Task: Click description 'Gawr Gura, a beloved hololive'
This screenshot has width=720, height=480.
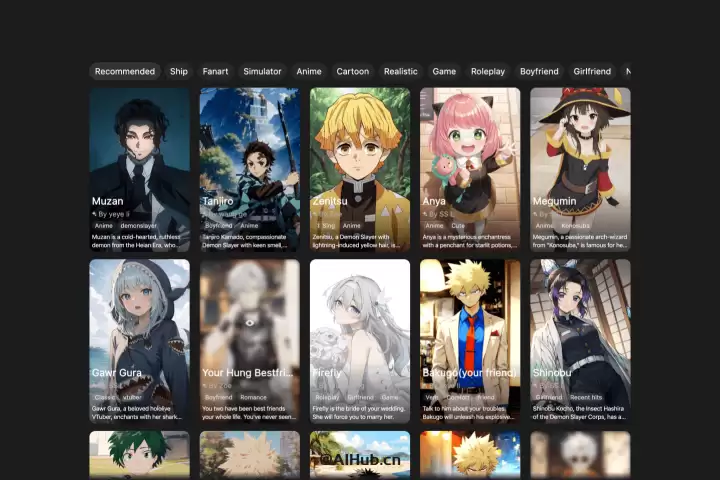Action: click(x=131, y=408)
